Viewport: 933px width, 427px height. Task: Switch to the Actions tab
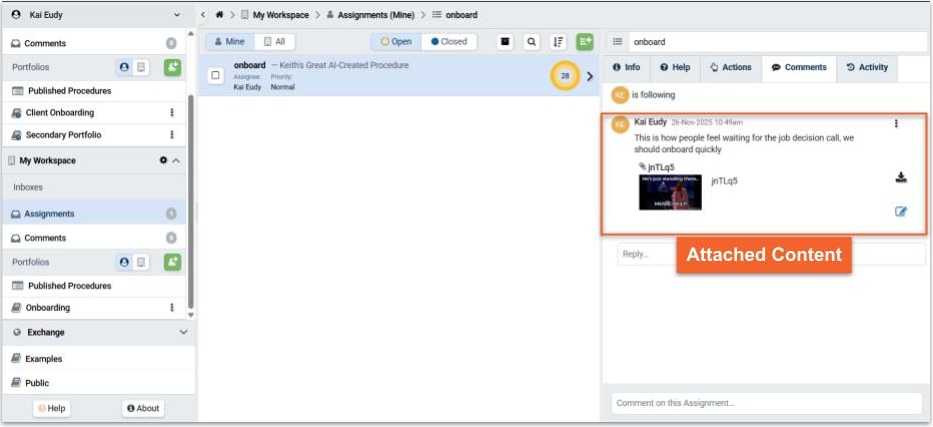[731, 68]
